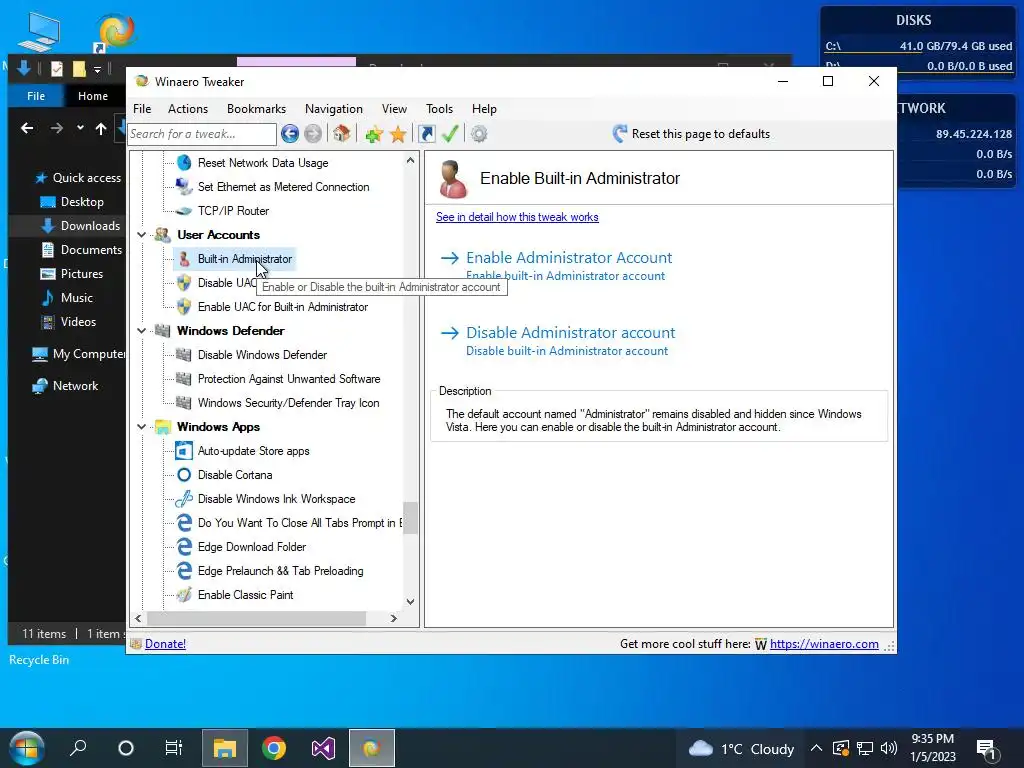Viewport: 1024px width, 768px height.
Task: Click the Enable Classic Paint icon
Action: (184, 595)
